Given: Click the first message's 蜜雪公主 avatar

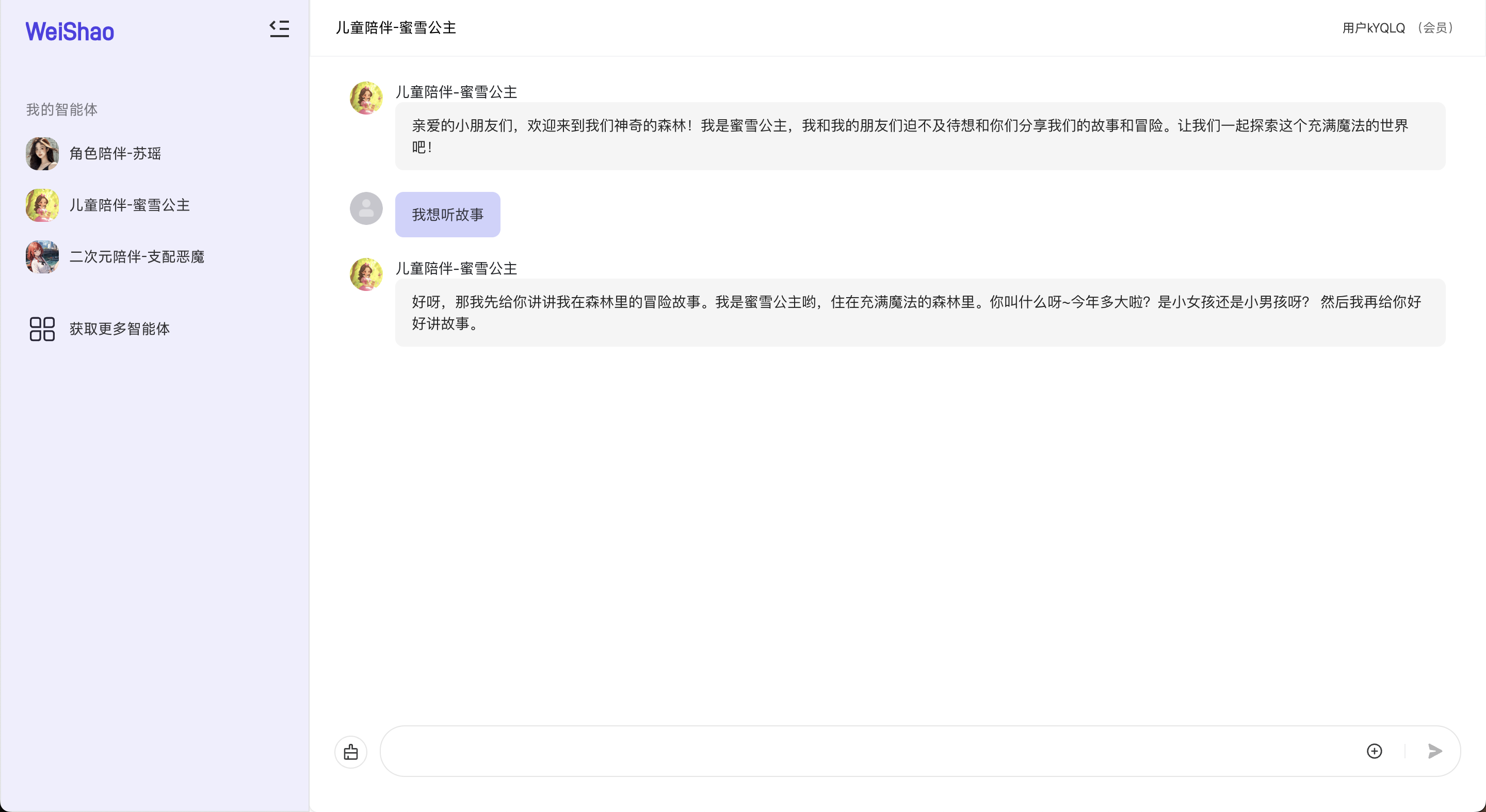Looking at the screenshot, I should (366, 98).
